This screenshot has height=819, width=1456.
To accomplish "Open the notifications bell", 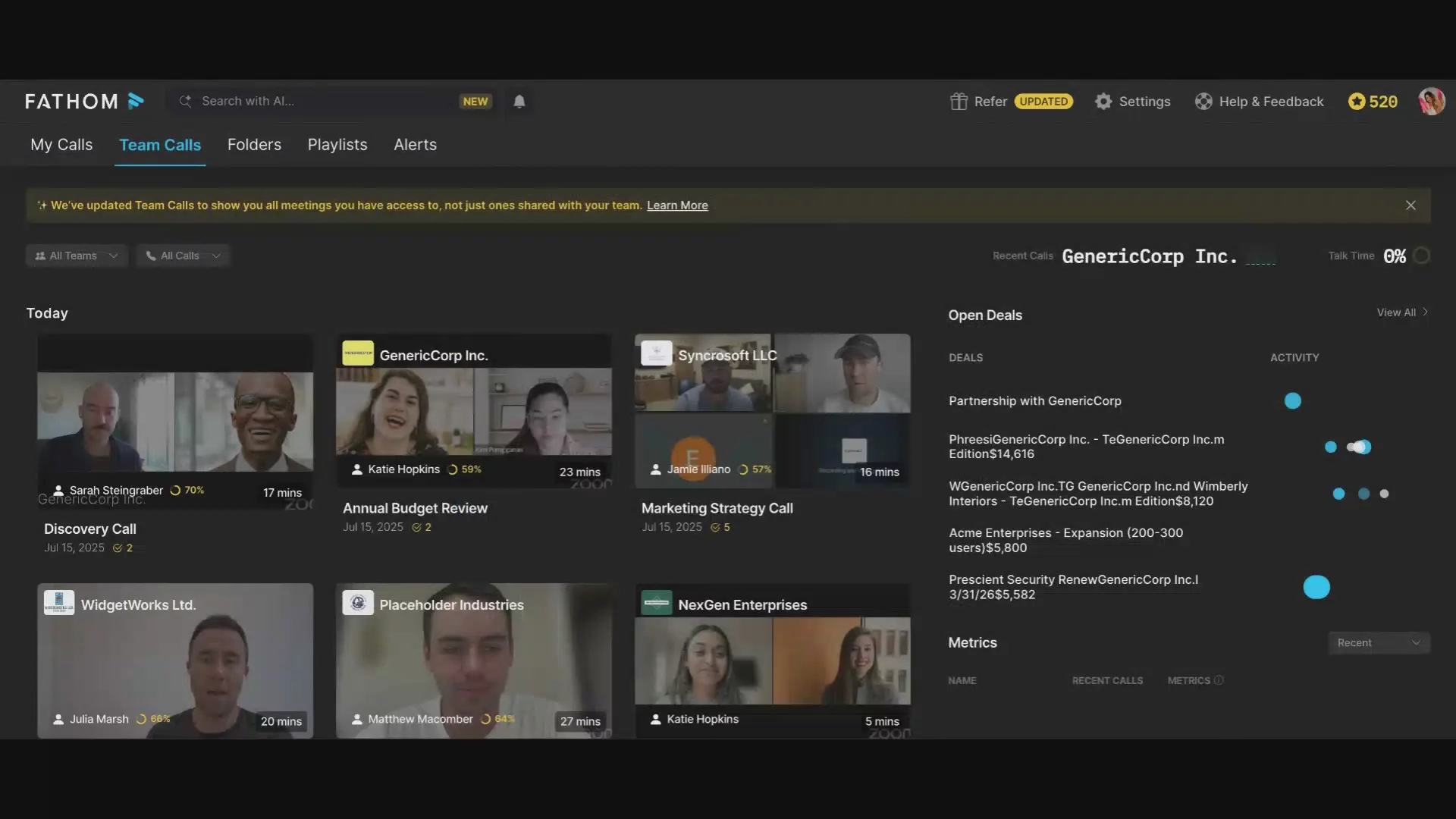I will (519, 102).
